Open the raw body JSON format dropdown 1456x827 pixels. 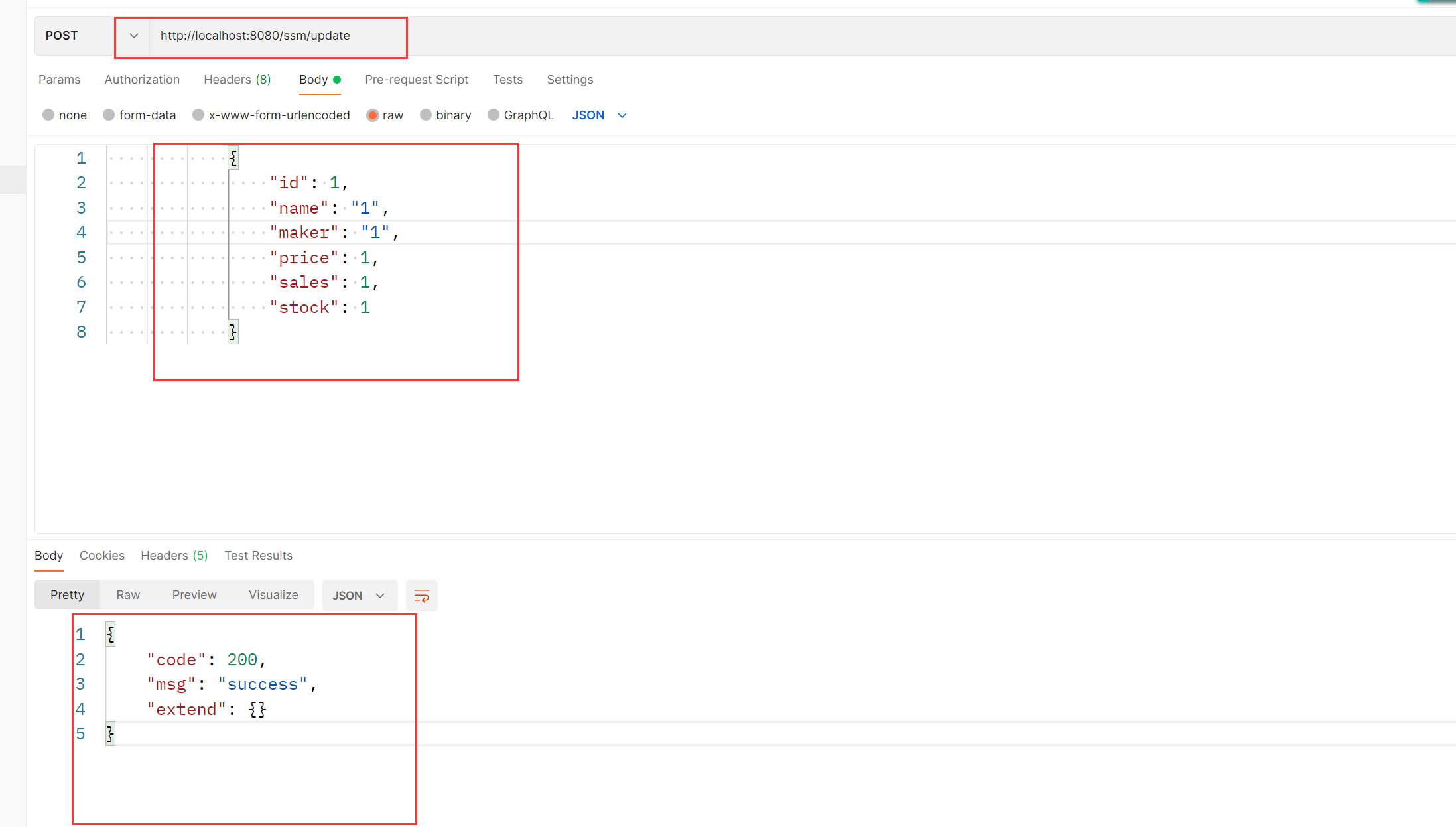[600, 115]
